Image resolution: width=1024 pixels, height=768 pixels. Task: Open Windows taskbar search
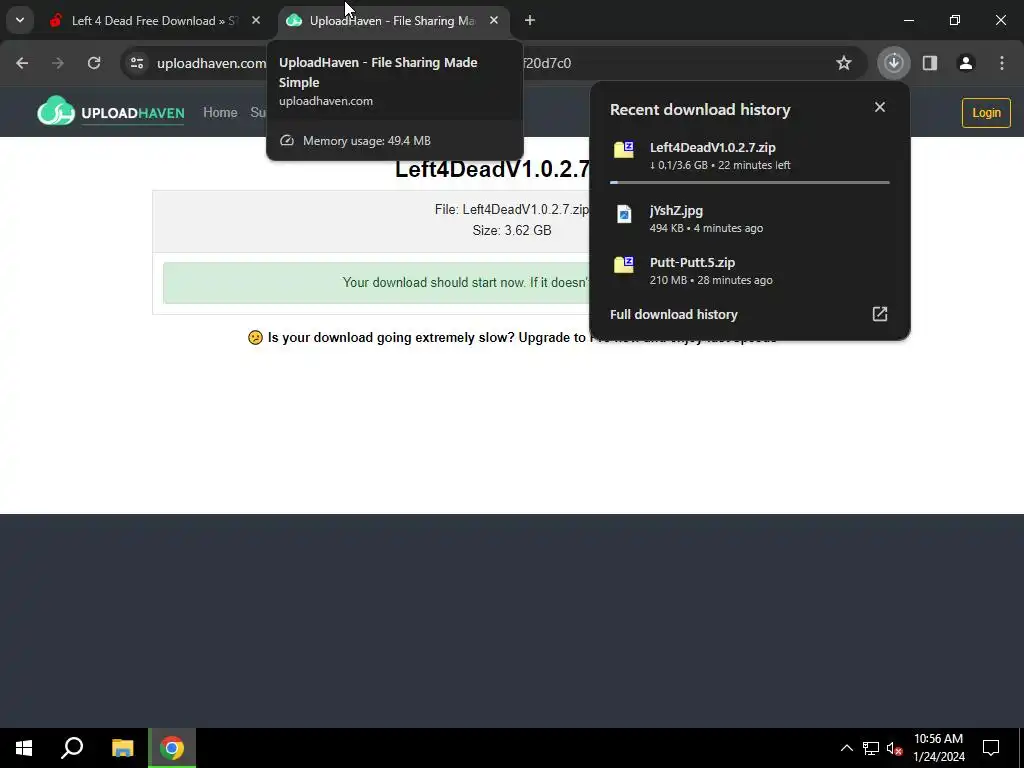coord(72,748)
